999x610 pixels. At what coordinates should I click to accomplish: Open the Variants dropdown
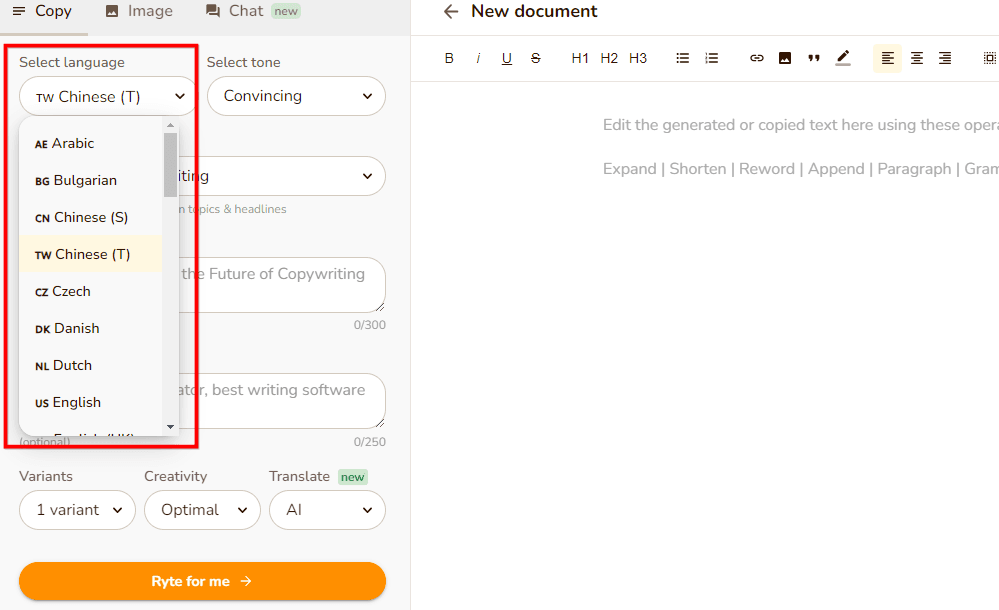pyautogui.click(x=77, y=510)
